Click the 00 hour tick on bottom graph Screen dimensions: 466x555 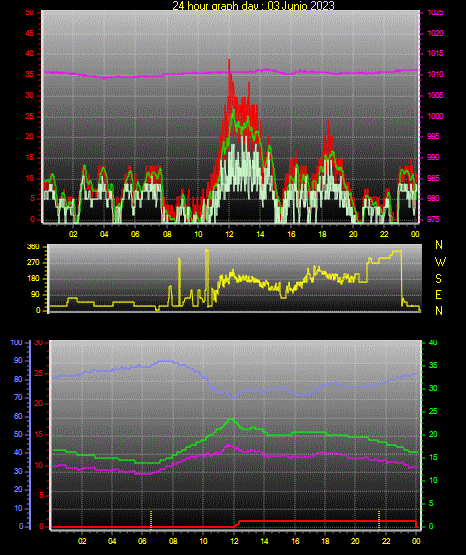(416, 541)
